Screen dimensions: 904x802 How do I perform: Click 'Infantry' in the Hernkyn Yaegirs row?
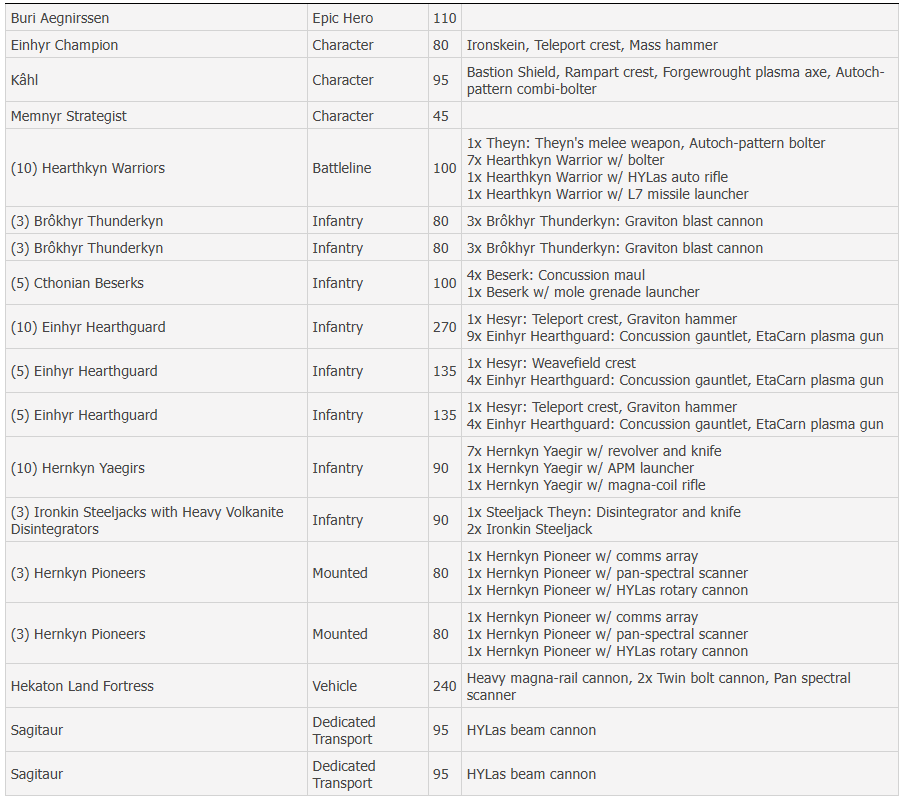(337, 468)
